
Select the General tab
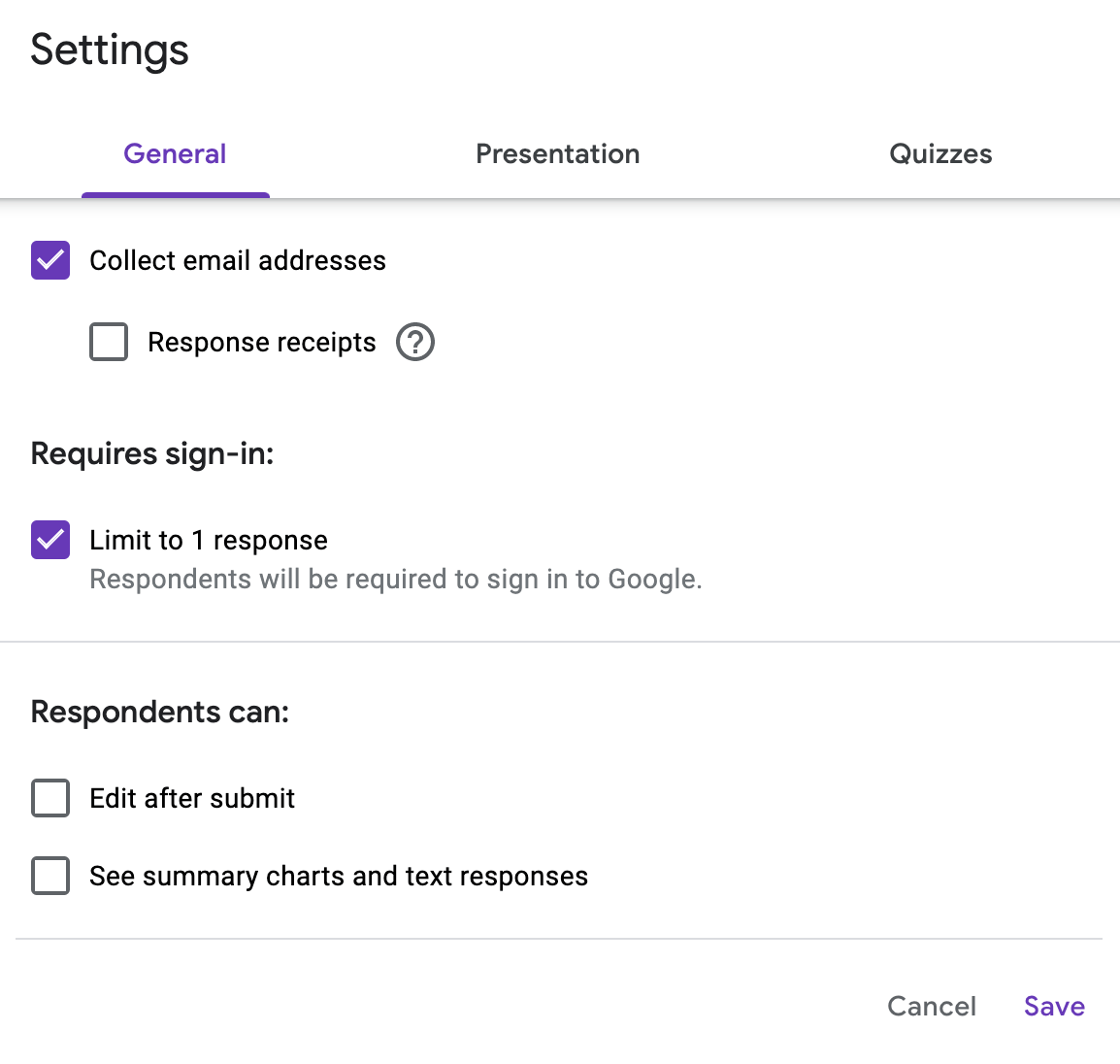(175, 153)
